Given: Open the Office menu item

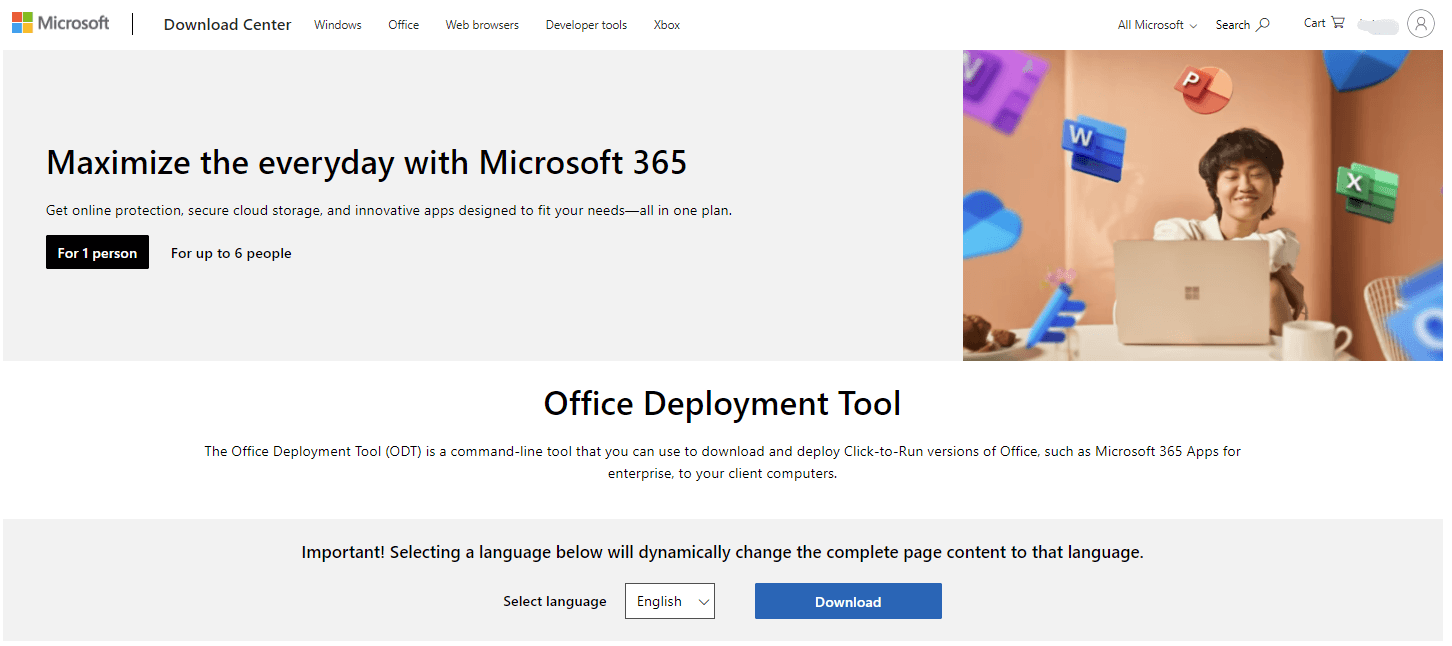Looking at the screenshot, I should (x=404, y=25).
